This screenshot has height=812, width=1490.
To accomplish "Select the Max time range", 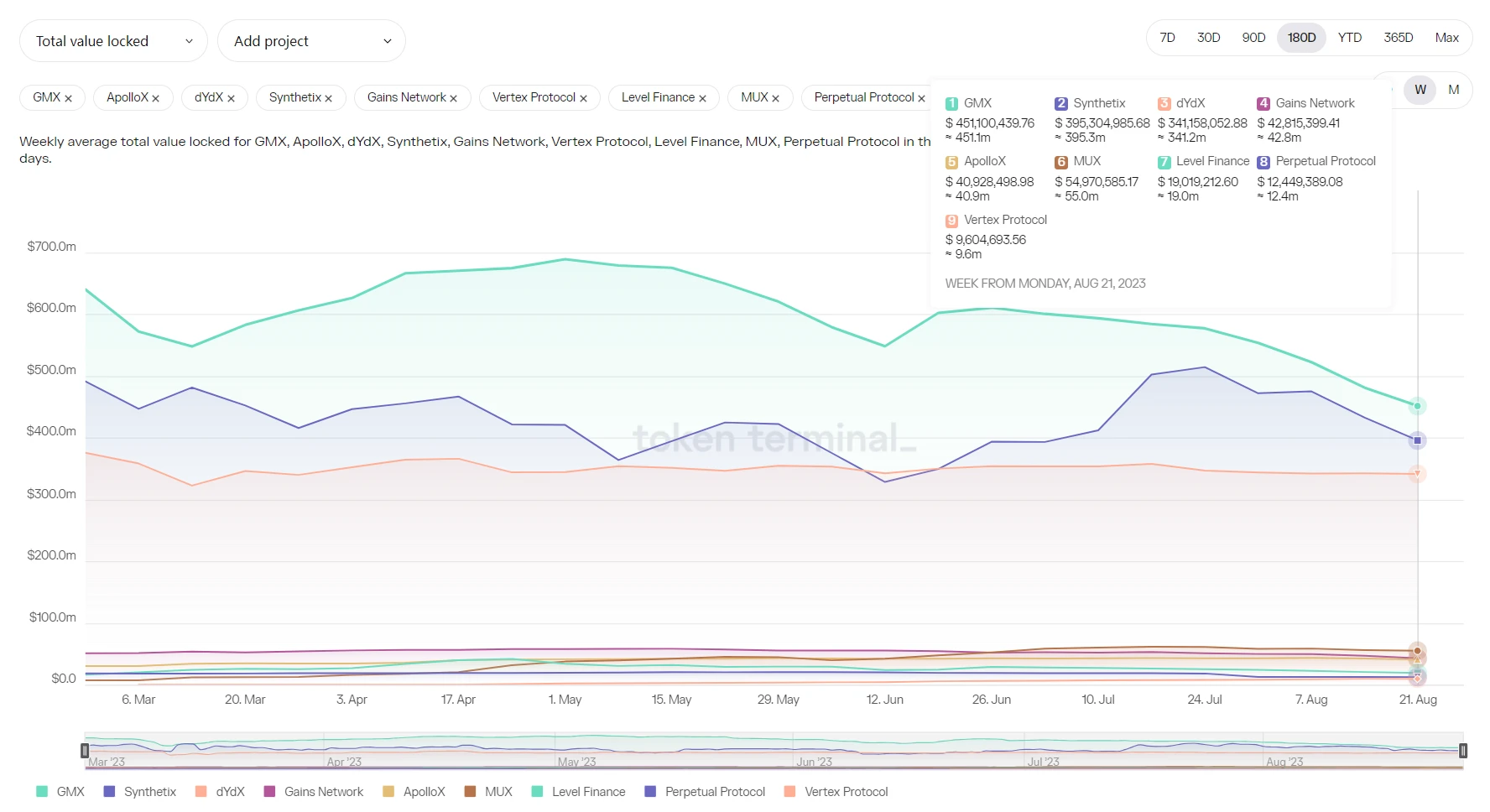I will click(1446, 38).
